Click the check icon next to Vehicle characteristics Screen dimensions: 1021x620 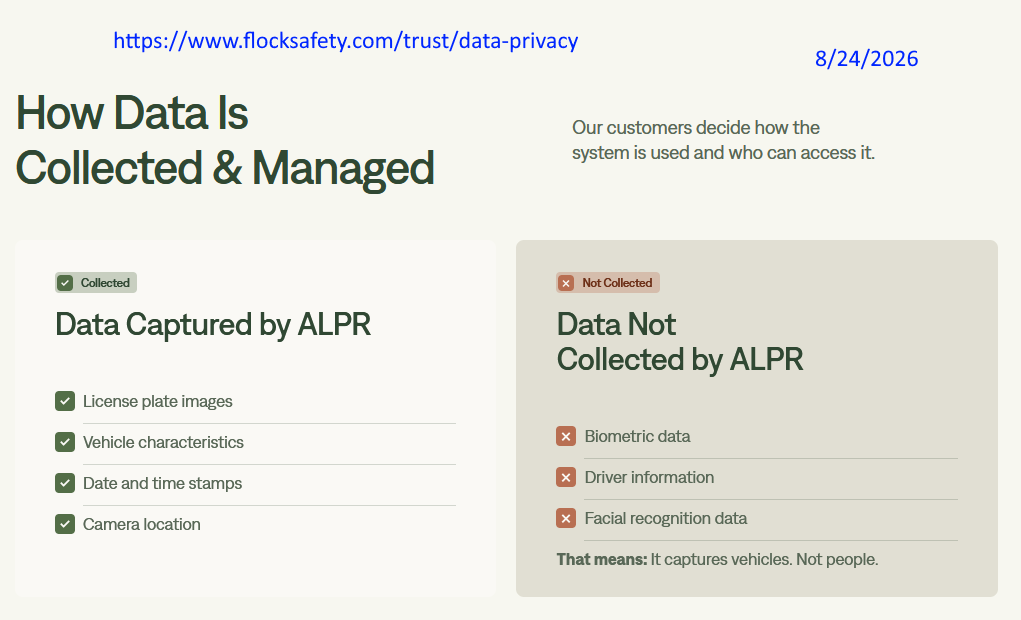65,442
